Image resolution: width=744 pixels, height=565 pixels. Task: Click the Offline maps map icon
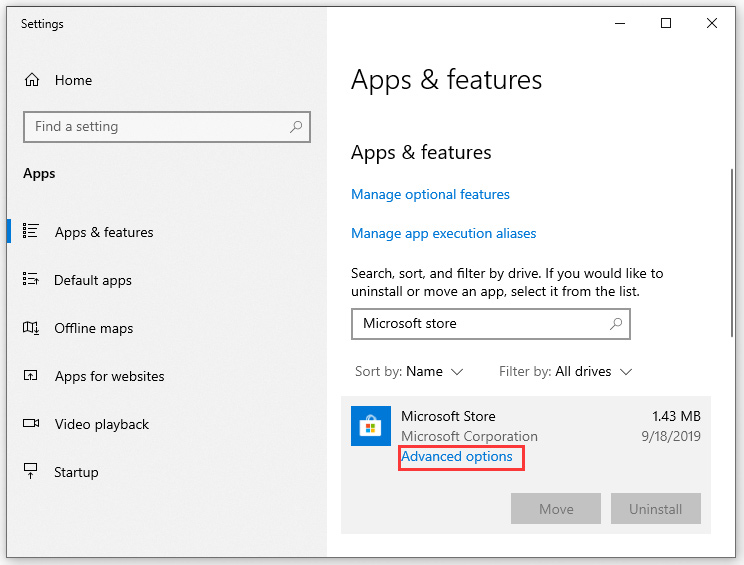point(31,327)
